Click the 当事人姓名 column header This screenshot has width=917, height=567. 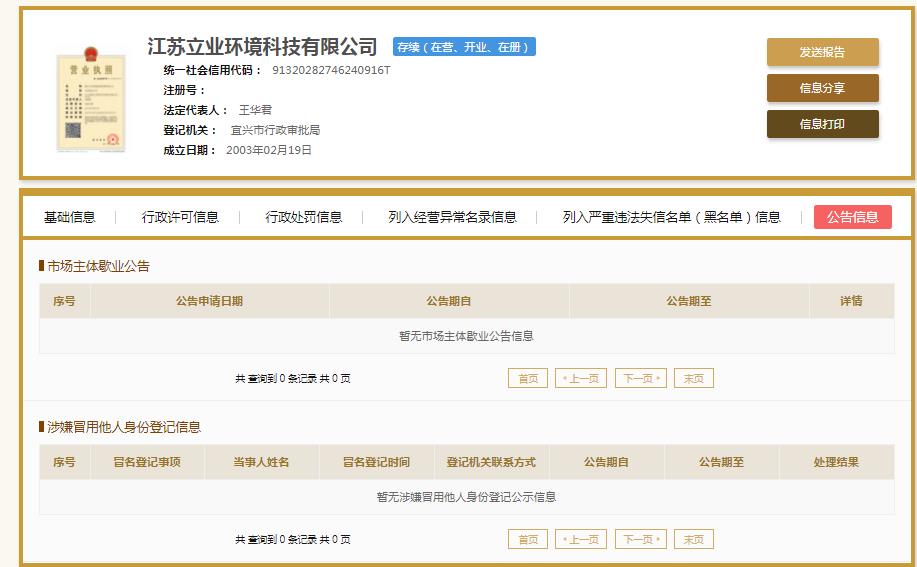(x=261, y=462)
